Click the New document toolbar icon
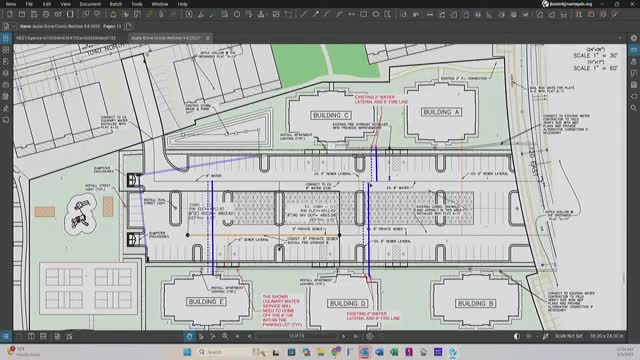Image resolution: width=640 pixels, height=360 pixels. 10,14
